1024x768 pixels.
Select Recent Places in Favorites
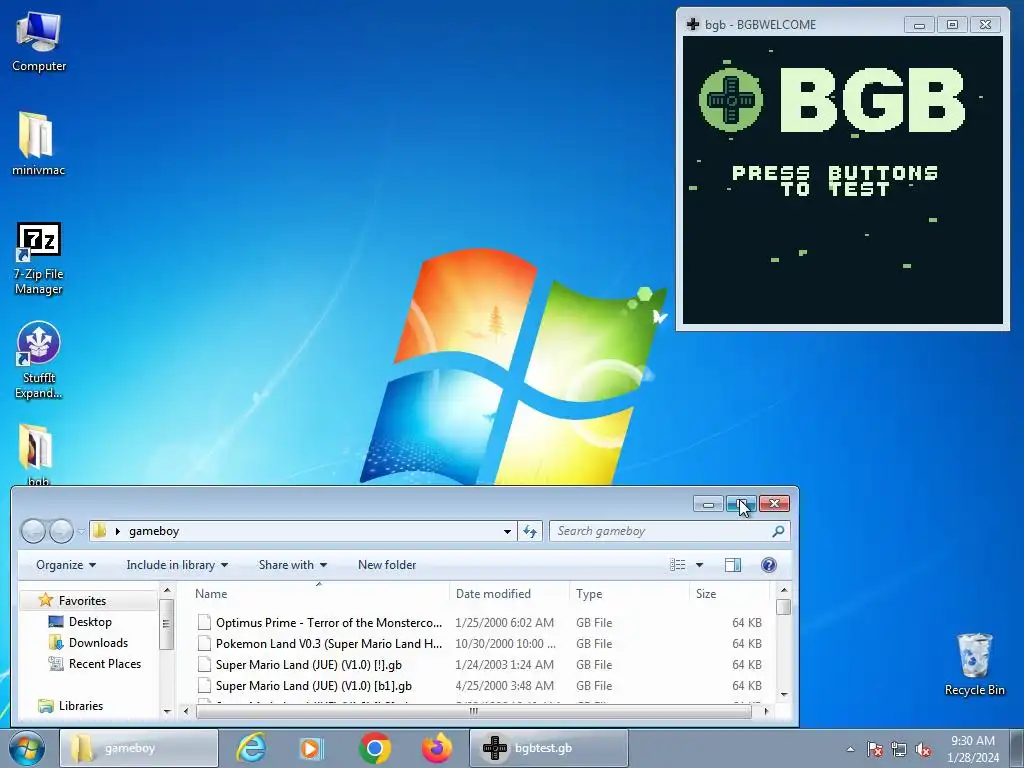pyautogui.click(x=104, y=664)
